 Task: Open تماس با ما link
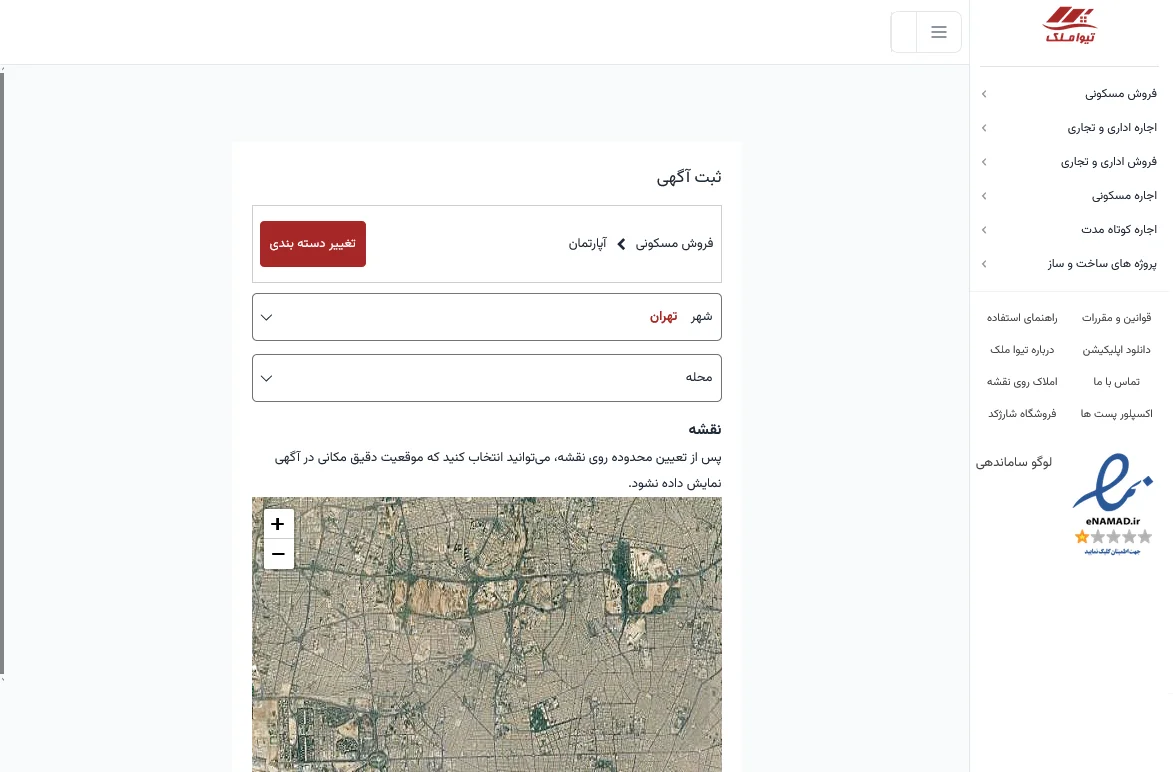pos(1116,382)
